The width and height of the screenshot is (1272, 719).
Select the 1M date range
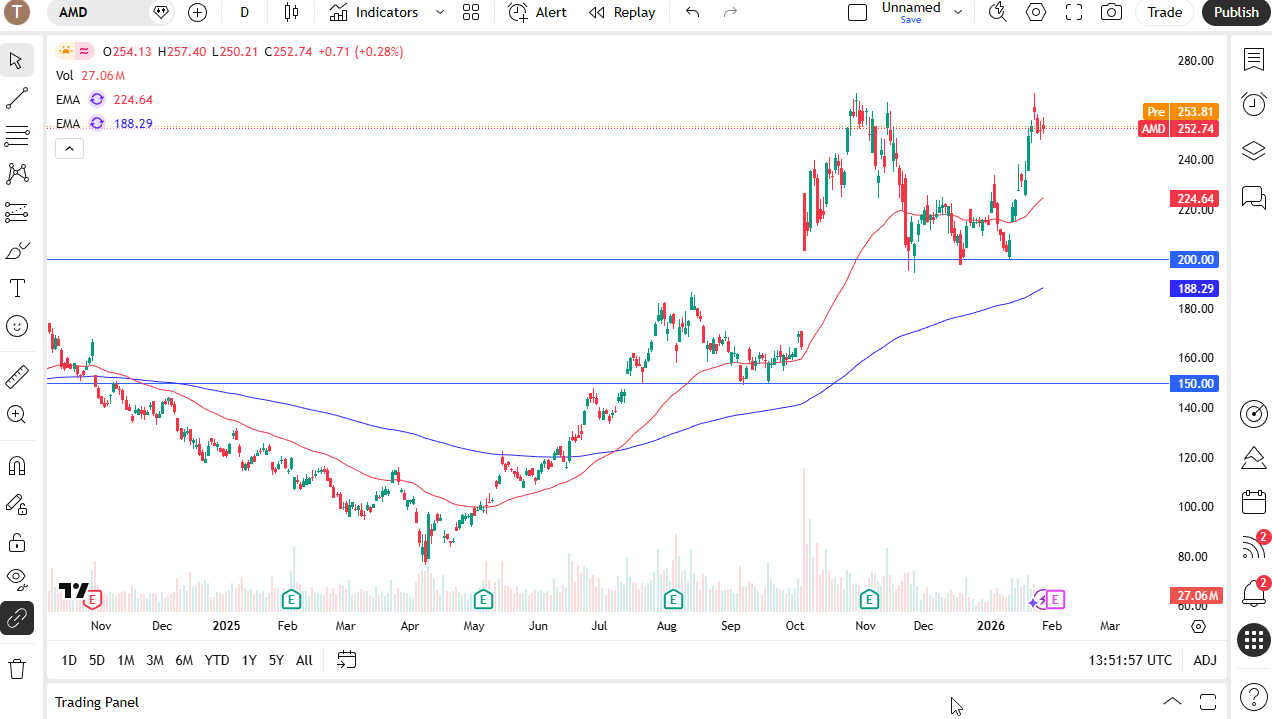pos(126,660)
